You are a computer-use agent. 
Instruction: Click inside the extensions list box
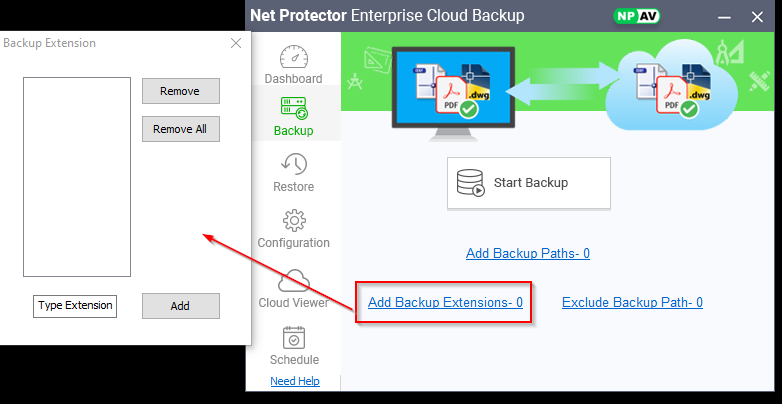pyautogui.click(x=77, y=176)
